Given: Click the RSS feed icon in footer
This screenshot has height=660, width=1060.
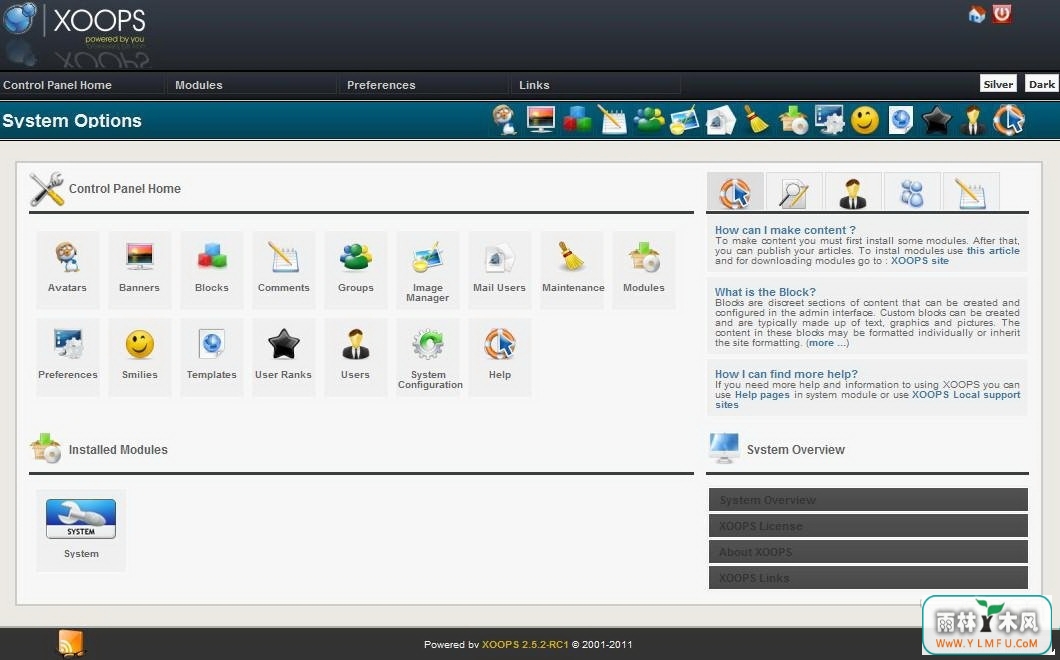Looking at the screenshot, I should (71, 643).
